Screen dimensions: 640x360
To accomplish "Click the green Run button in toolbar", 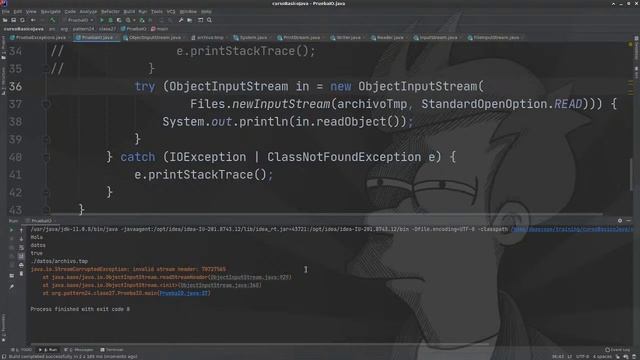I will 102,20.
